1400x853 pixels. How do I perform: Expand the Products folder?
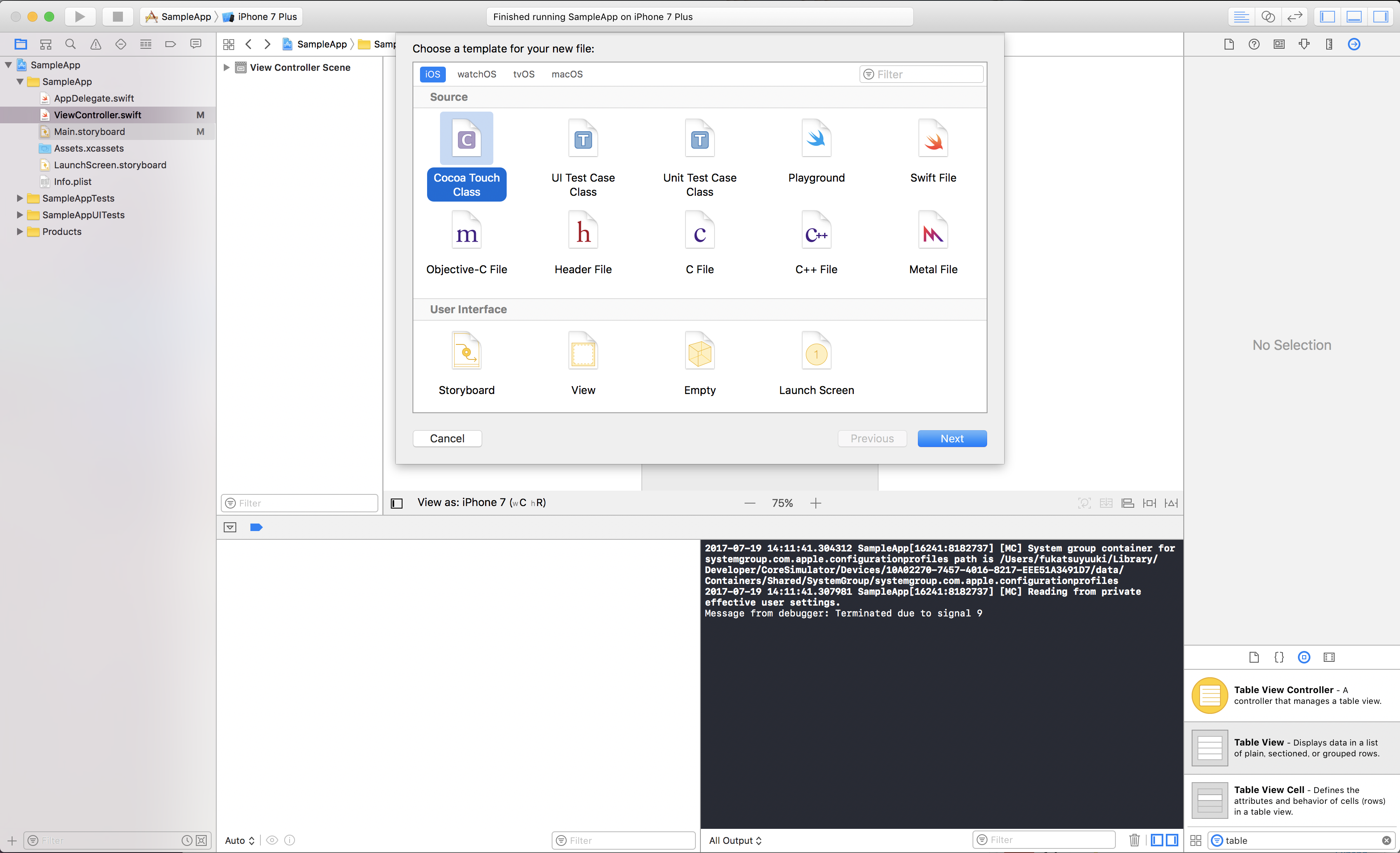tap(20, 232)
